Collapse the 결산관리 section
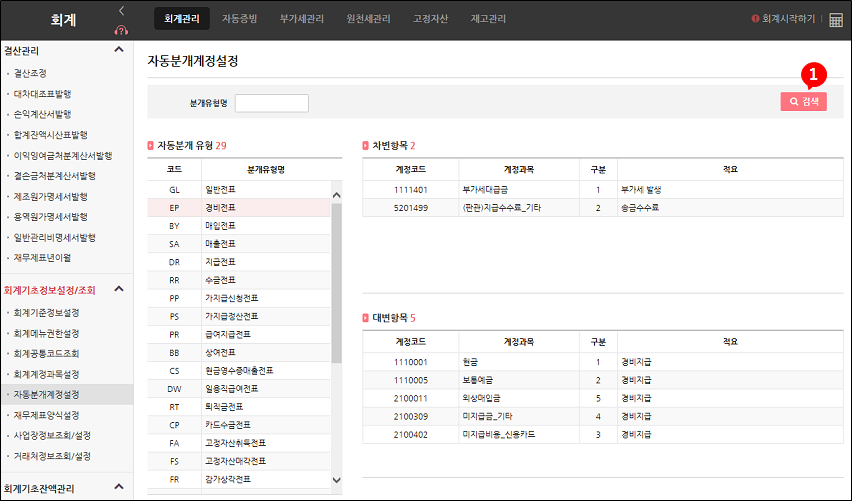The height and width of the screenshot is (501, 852). click(x=119, y=50)
